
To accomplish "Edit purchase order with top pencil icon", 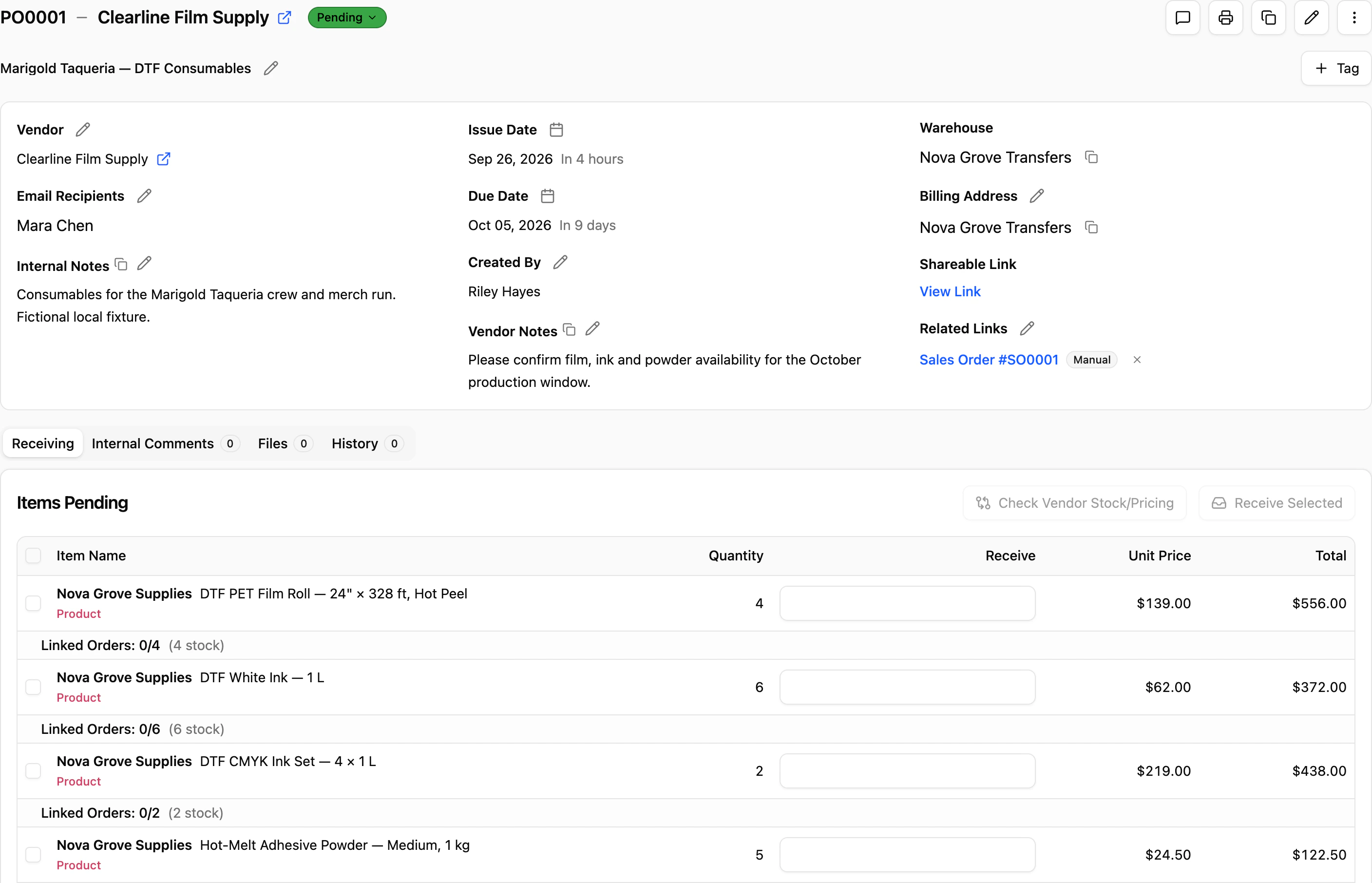I will coord(1311,18).
